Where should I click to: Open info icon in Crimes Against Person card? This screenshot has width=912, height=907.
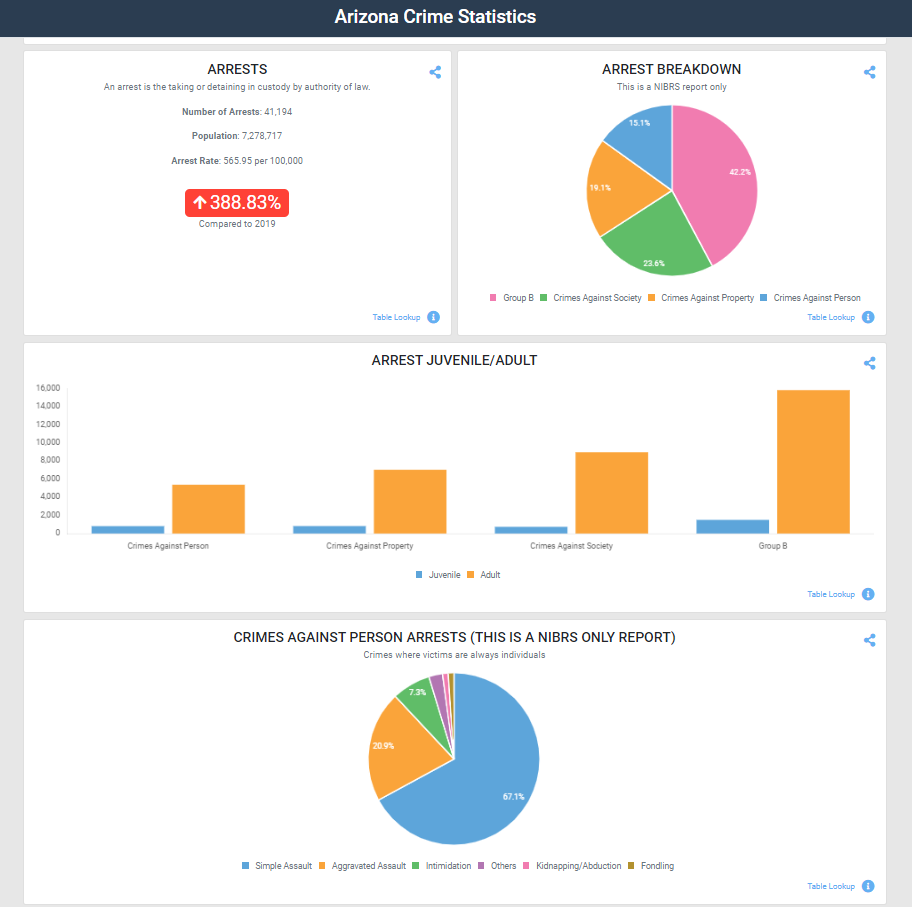pyautogui.click(x=867, y=886)
